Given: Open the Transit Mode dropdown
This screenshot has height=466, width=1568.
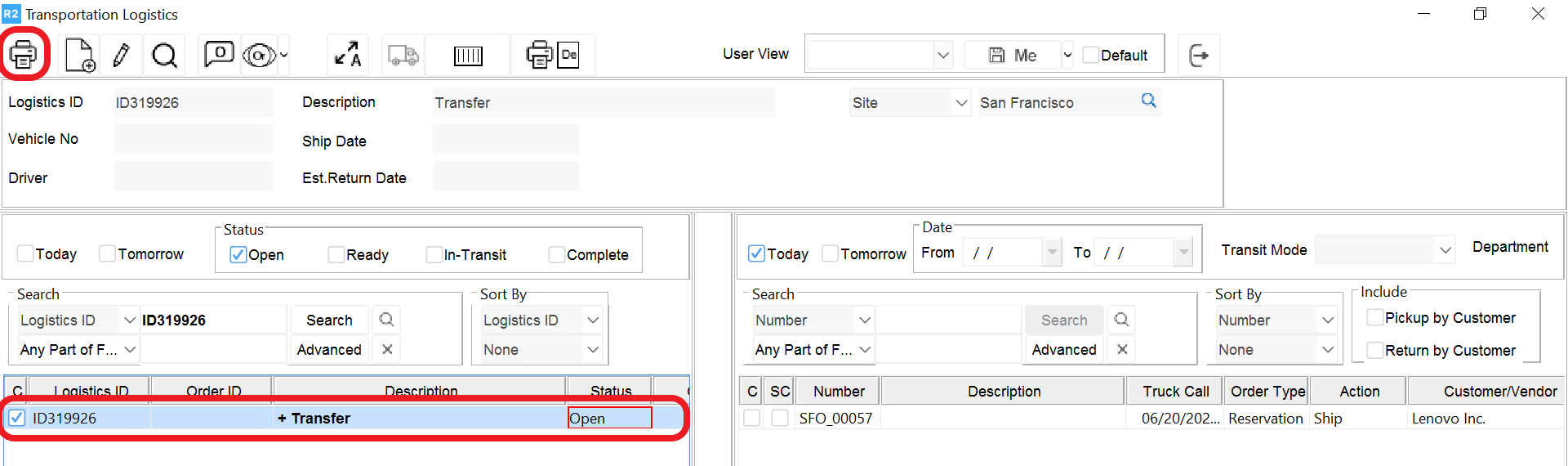Looking at the screenshot, I should (1445, 250).
